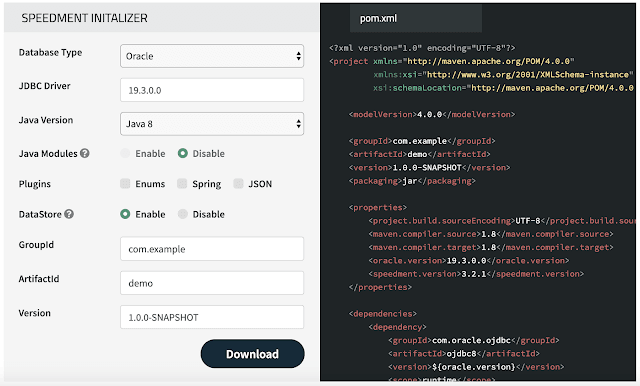Select the Disable radio for Java Modules
This screenshot has height=386, width=640.
coord(182,153)
